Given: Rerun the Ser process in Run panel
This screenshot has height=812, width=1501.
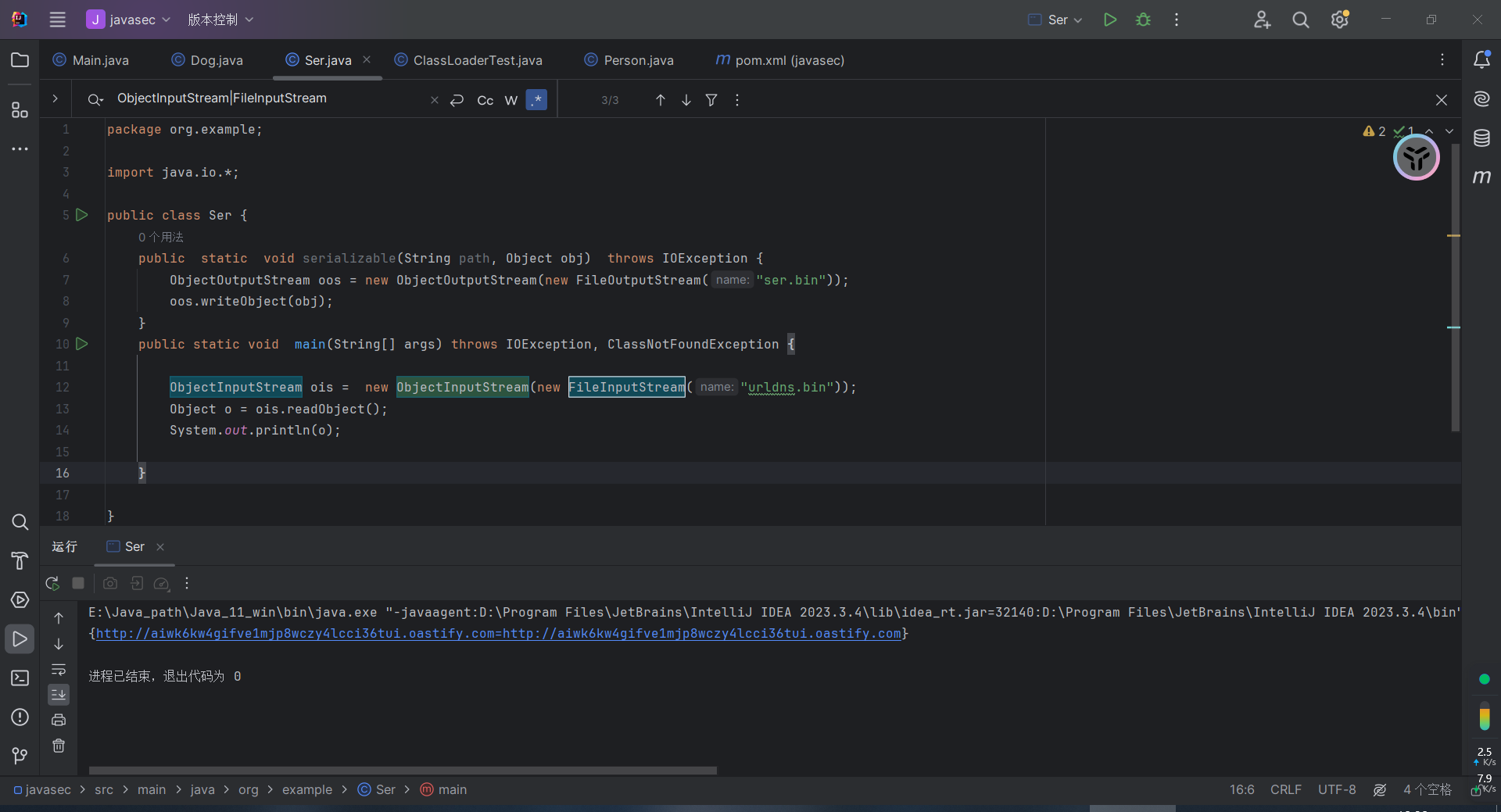Looking at the screenshot, I should point(52,583).
